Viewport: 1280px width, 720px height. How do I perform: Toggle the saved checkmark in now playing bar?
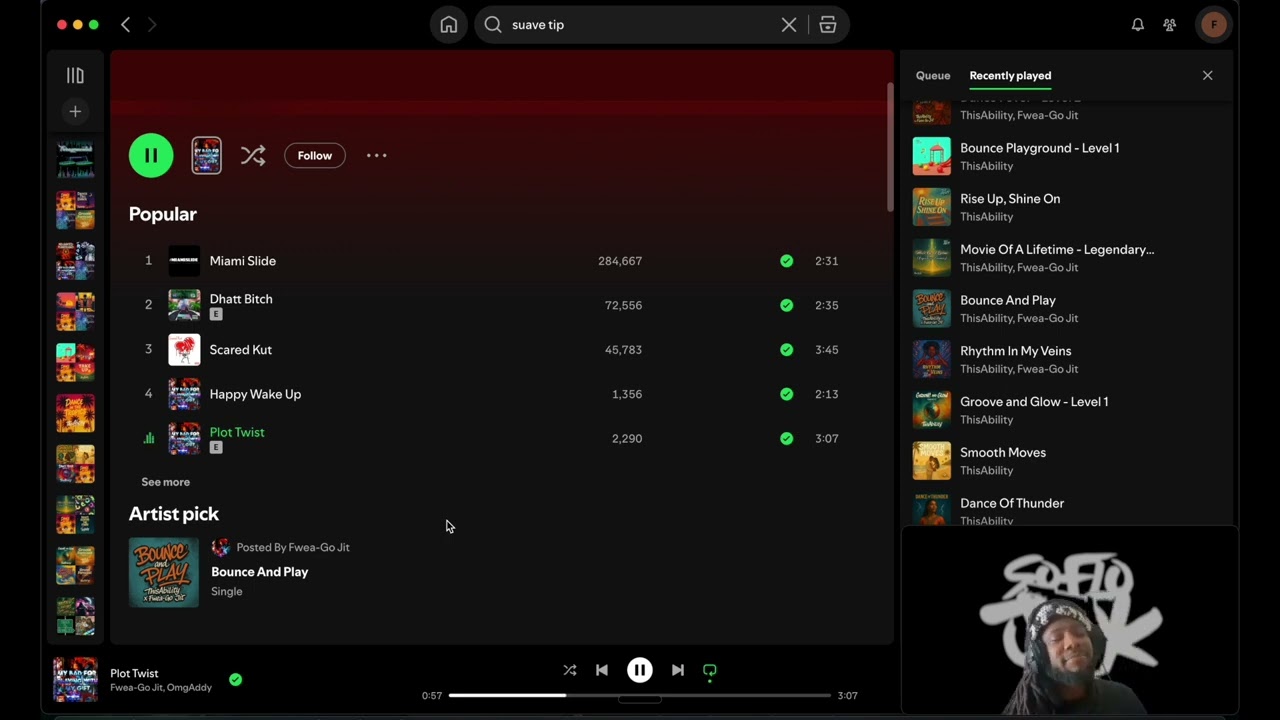(x=235, y=680)
